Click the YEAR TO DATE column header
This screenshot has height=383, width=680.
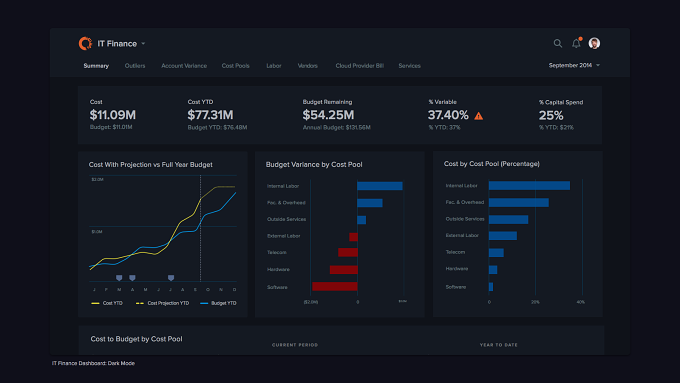[x=499, y=345]
